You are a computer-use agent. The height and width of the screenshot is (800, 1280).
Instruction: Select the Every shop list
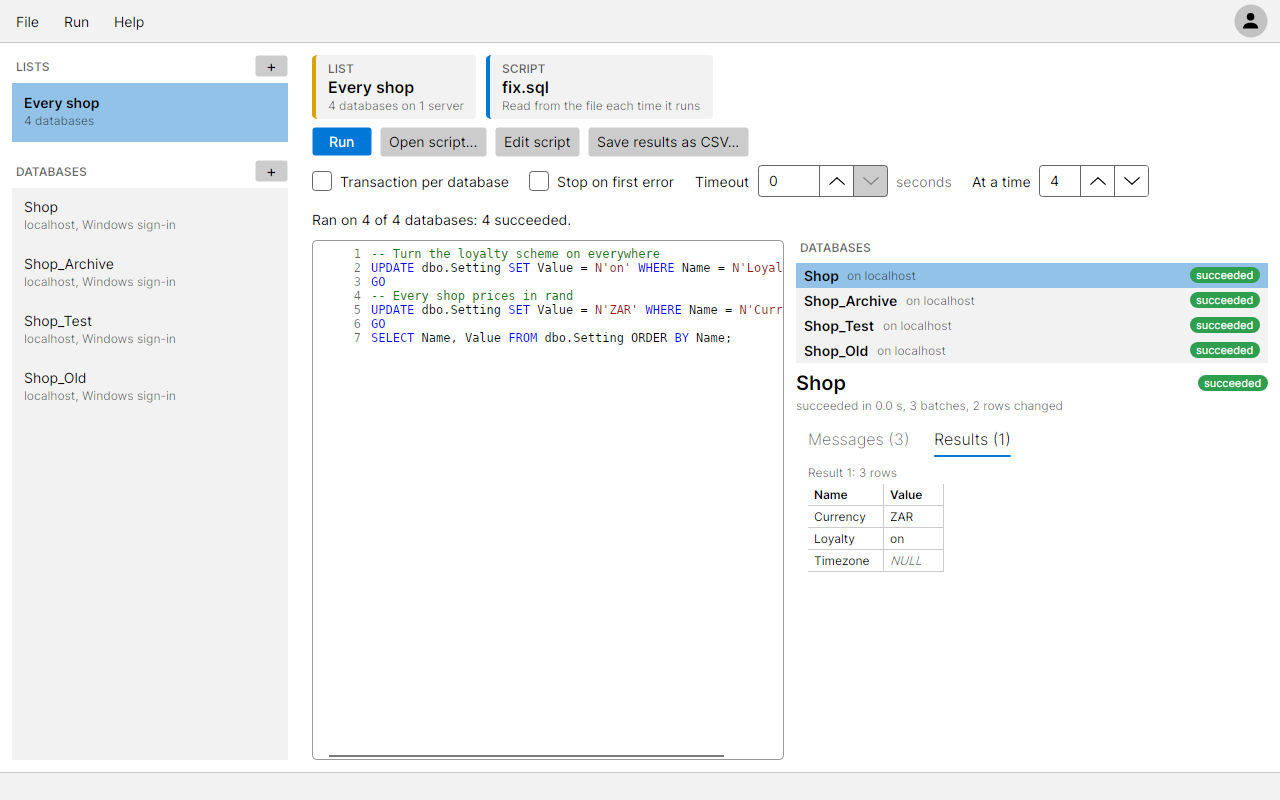coord(150,112)
